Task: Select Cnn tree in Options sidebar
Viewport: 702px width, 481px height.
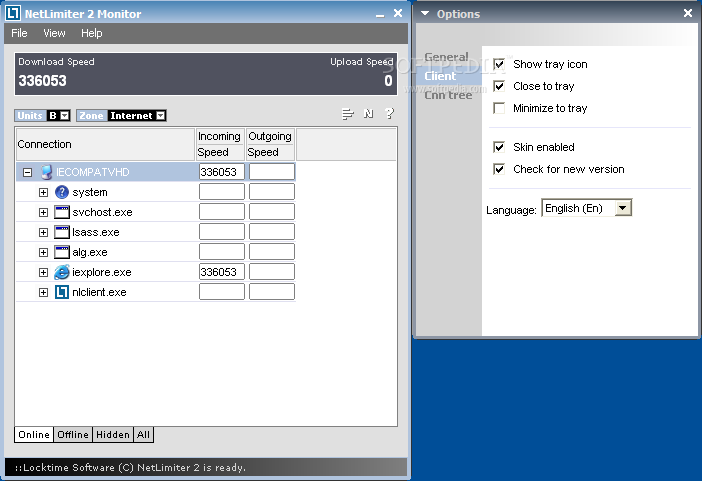Action: coord(448,95)
